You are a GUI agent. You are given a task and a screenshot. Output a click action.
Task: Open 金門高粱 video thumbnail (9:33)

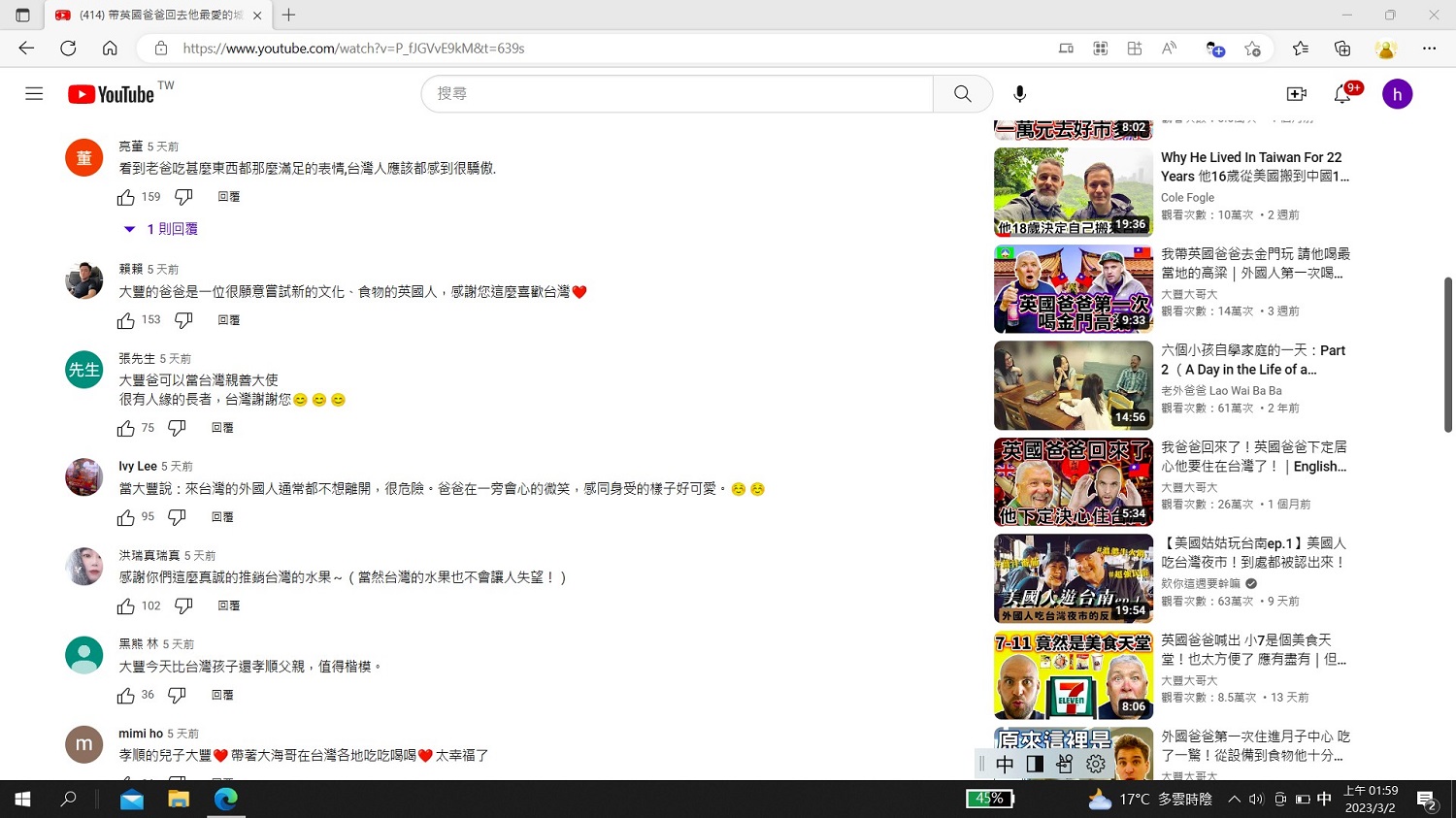[1074, 289]
